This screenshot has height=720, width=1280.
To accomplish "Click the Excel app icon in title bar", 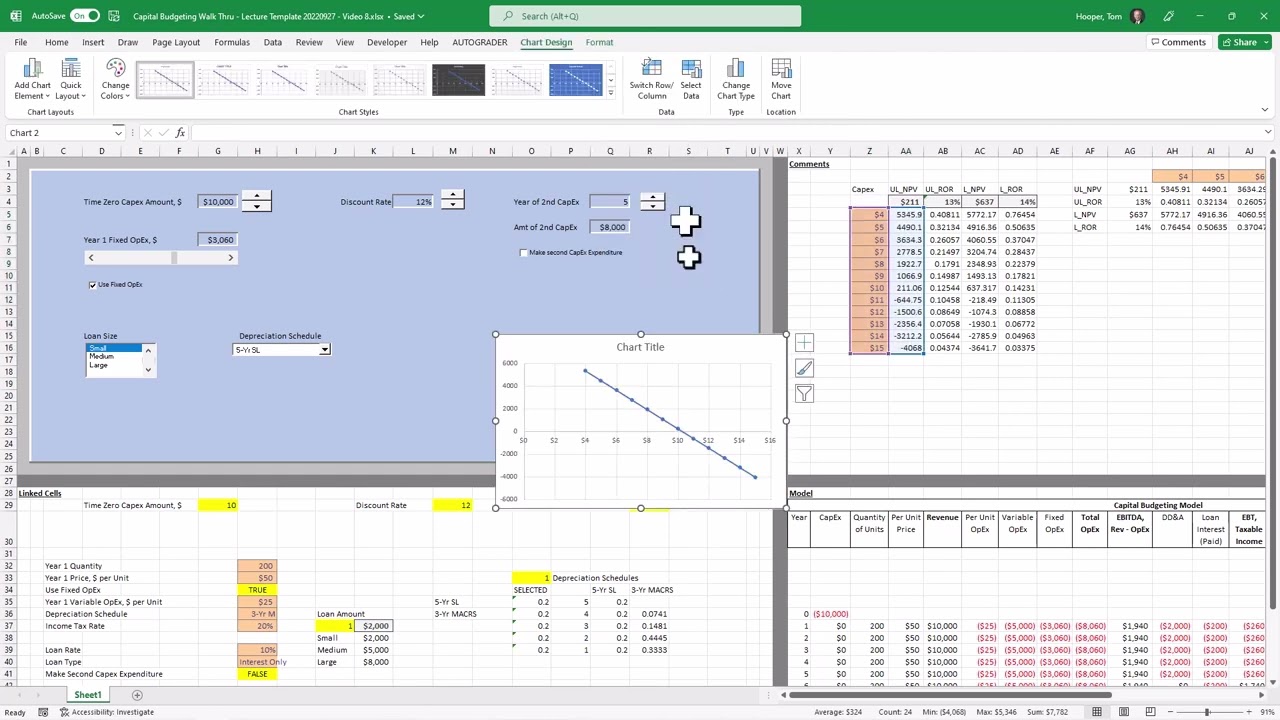I will pos(15,16).
